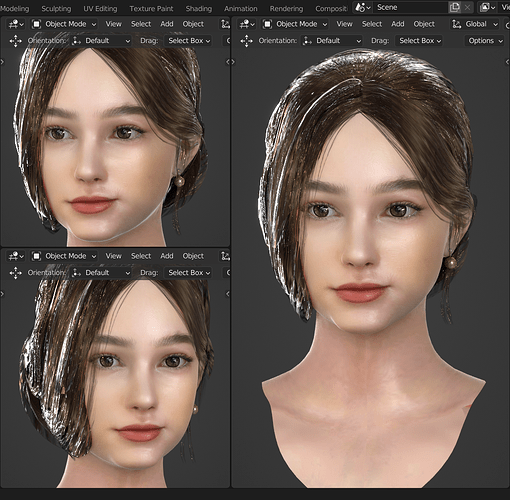Screen dimensions: 510x500
Task: Switch to the UV Editing workspace tab
Action: click(x=100, y=9)
